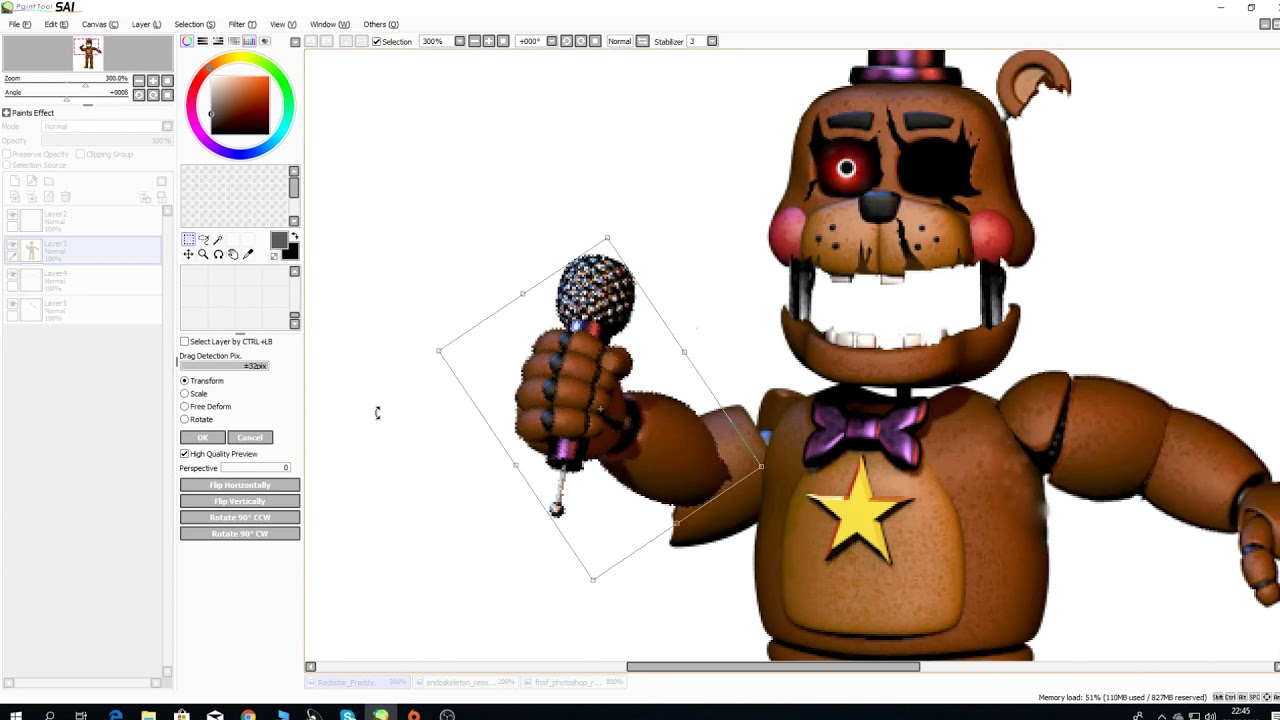The image size is (1280, 720).
Task: Open the Edit menu
Action: coord(56,24)
